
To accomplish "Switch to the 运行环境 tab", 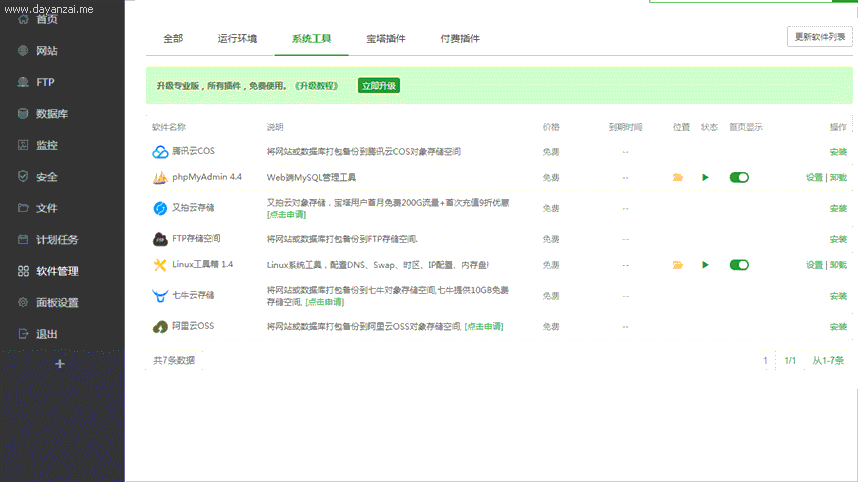I will point(237,38).
